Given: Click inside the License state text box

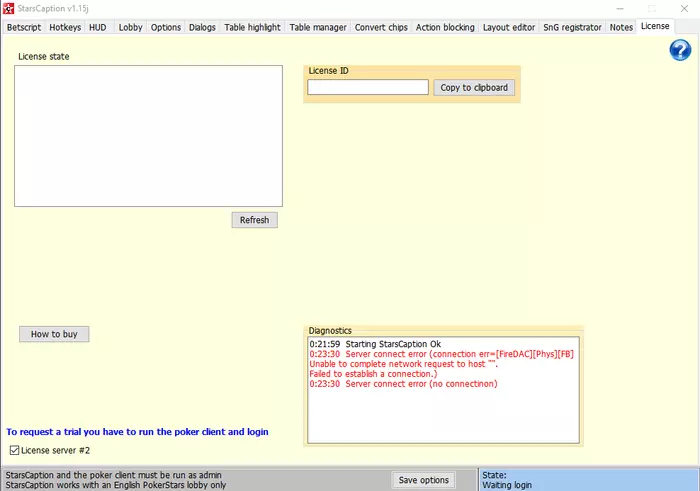Looking at the screenshot, I should point(148,136).
